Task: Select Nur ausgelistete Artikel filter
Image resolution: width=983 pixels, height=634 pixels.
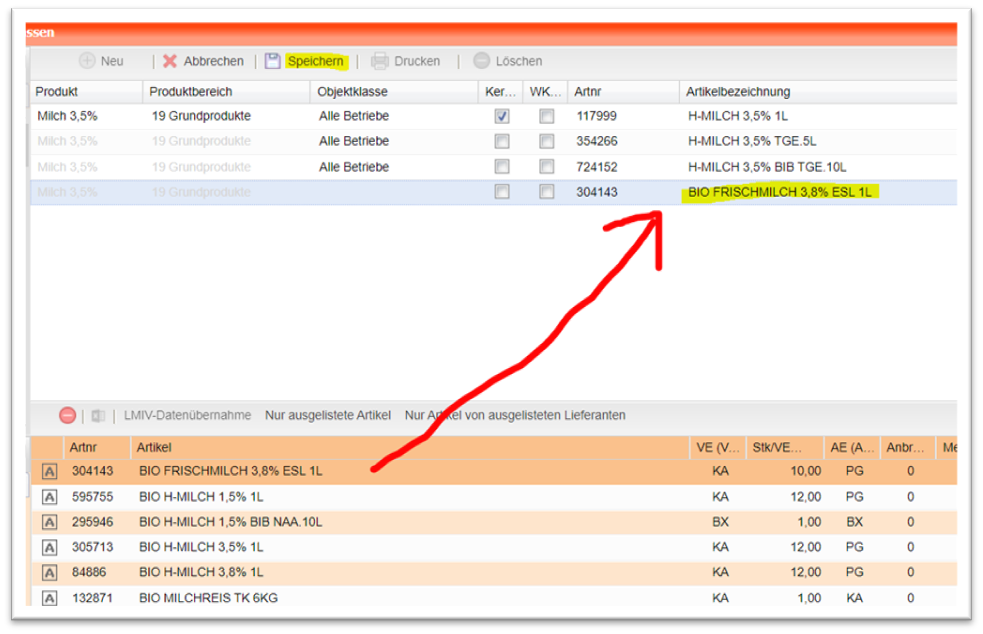Action: [327, 415]
